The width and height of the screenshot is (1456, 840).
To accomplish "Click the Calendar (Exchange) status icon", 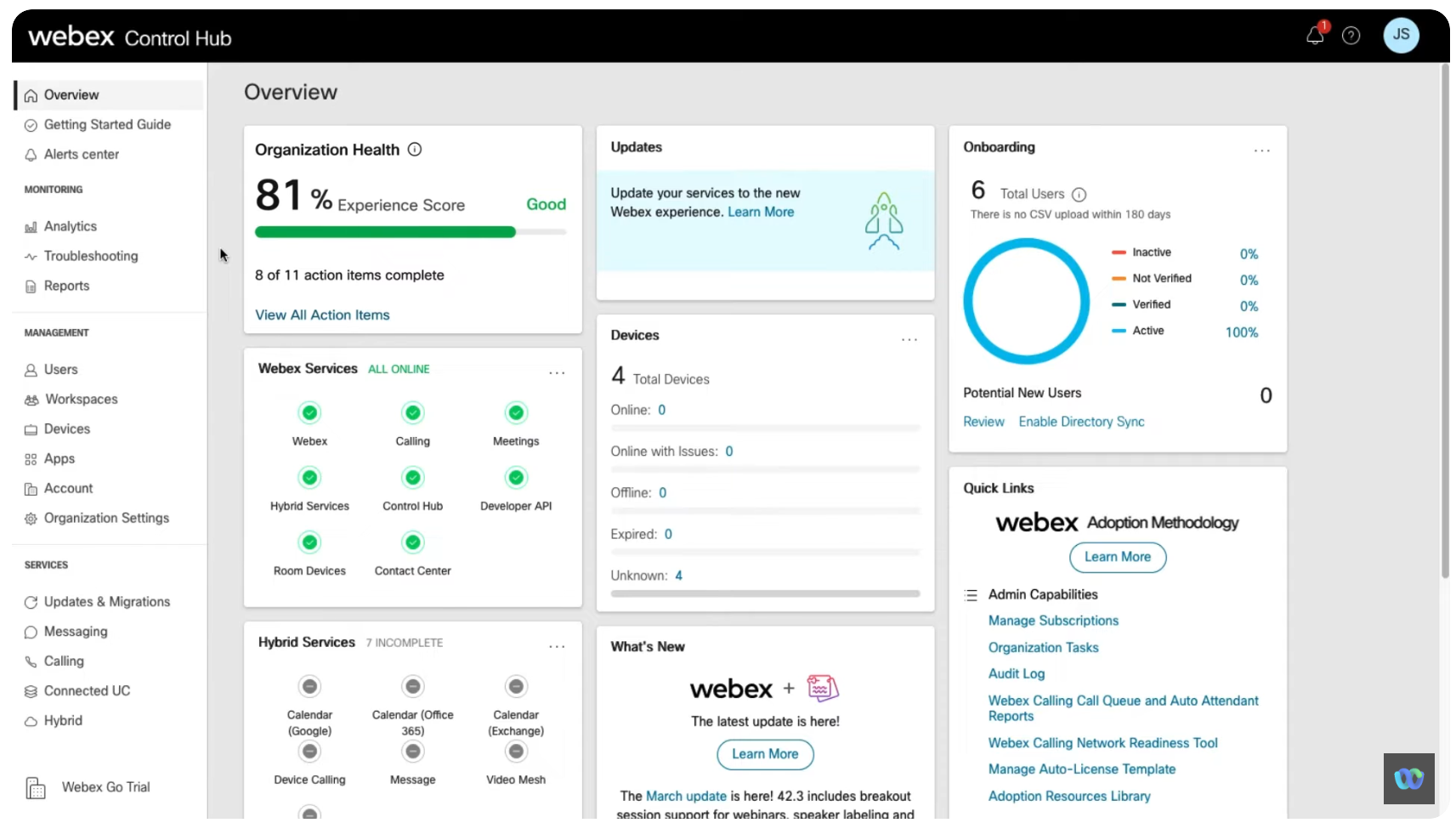I will click(x=516, y=686).
